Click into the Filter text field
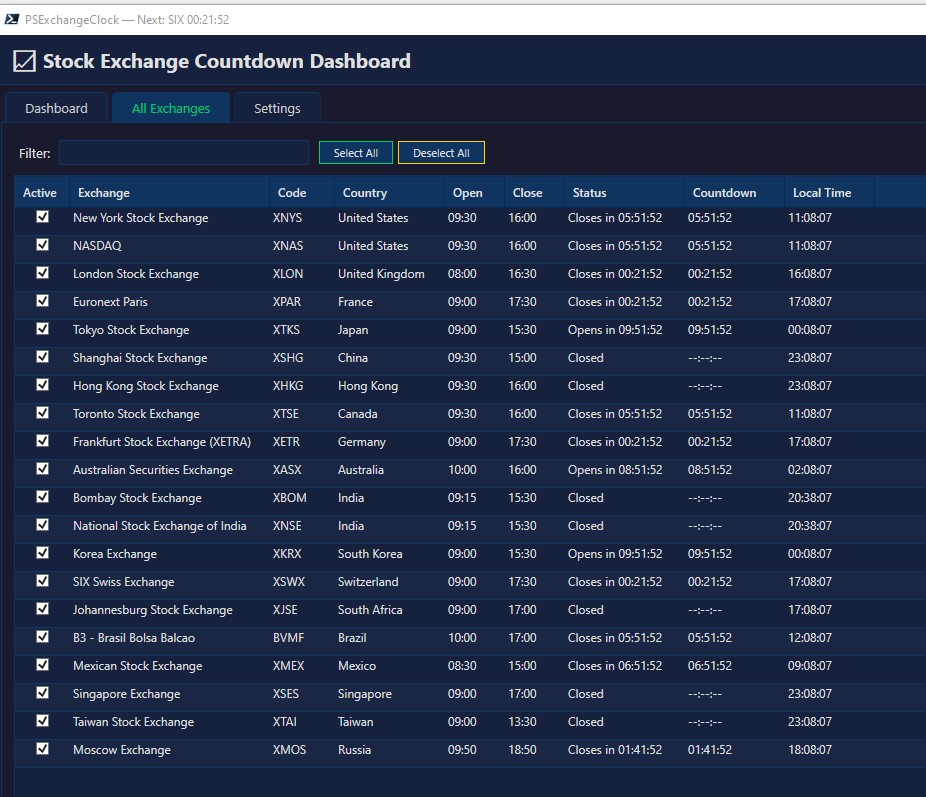This screenshot has width=926, height=797. pyautogui.click(x=184, y=153)
